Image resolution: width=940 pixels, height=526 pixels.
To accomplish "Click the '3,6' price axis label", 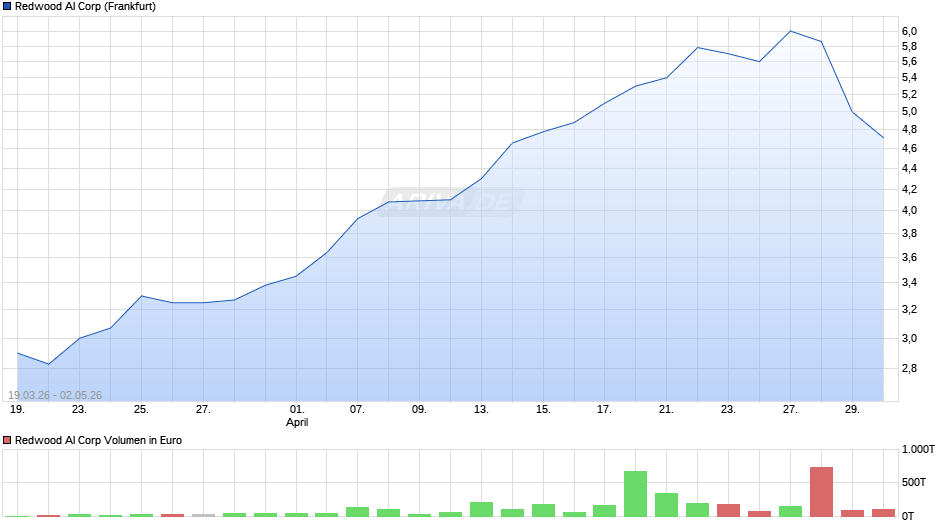I will (x=909, y=258).
